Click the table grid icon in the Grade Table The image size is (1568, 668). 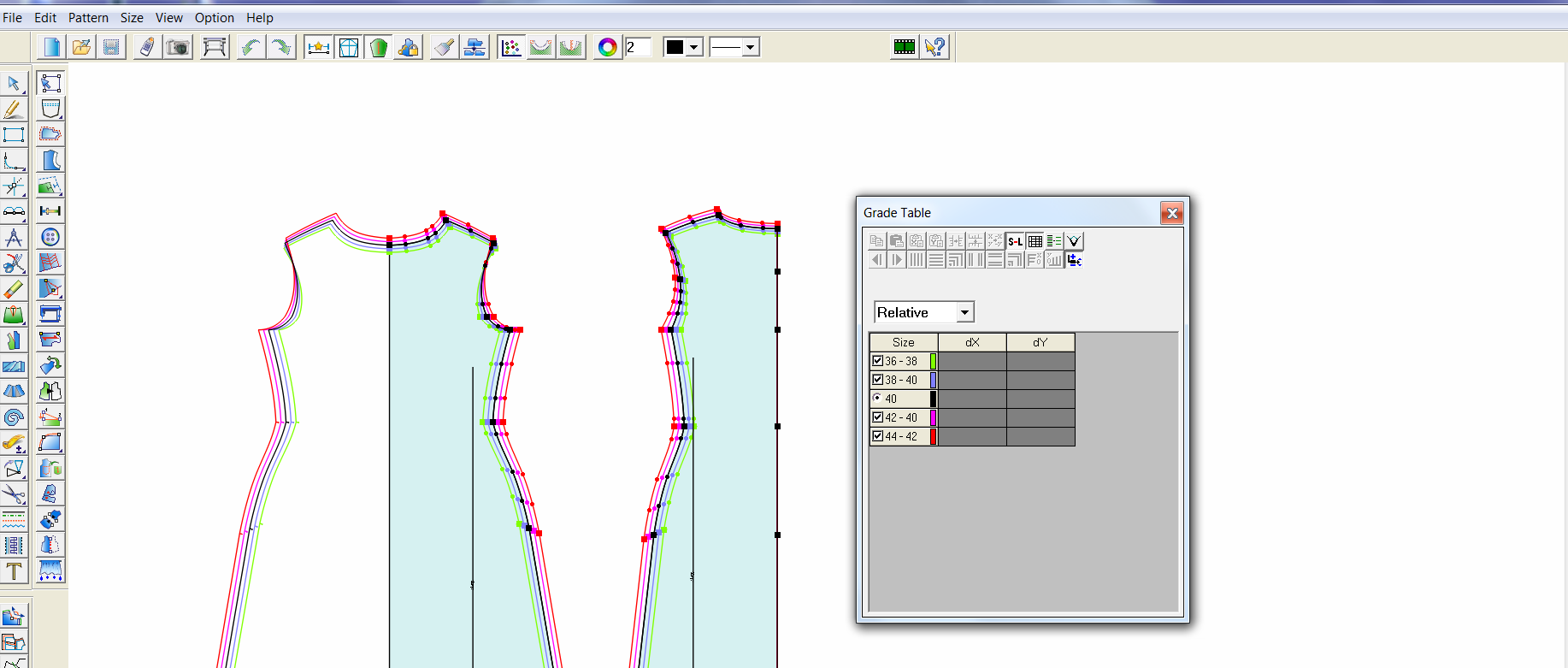[x=1035, y=241]
